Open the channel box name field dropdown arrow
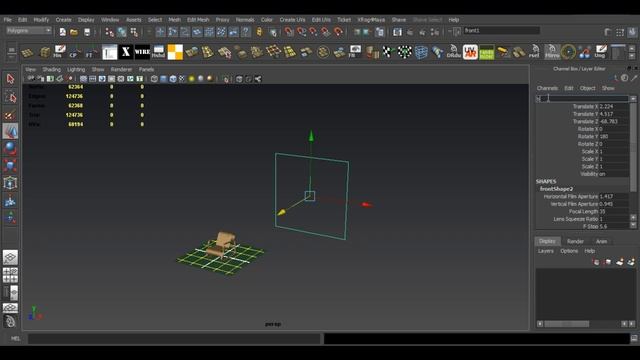The width and height of the screenshot is (640, 360). click(x=633, y=98)
